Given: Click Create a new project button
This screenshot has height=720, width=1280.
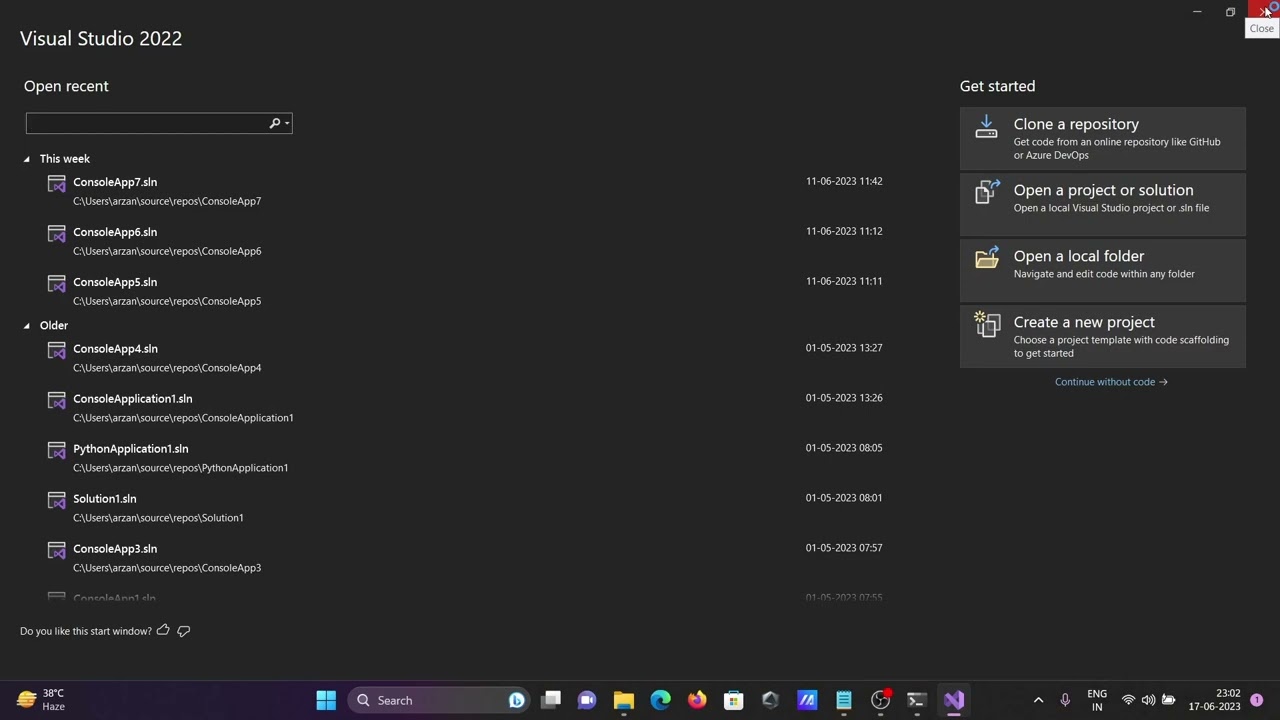Looking at the screenshot, I should coord(1103,336).
